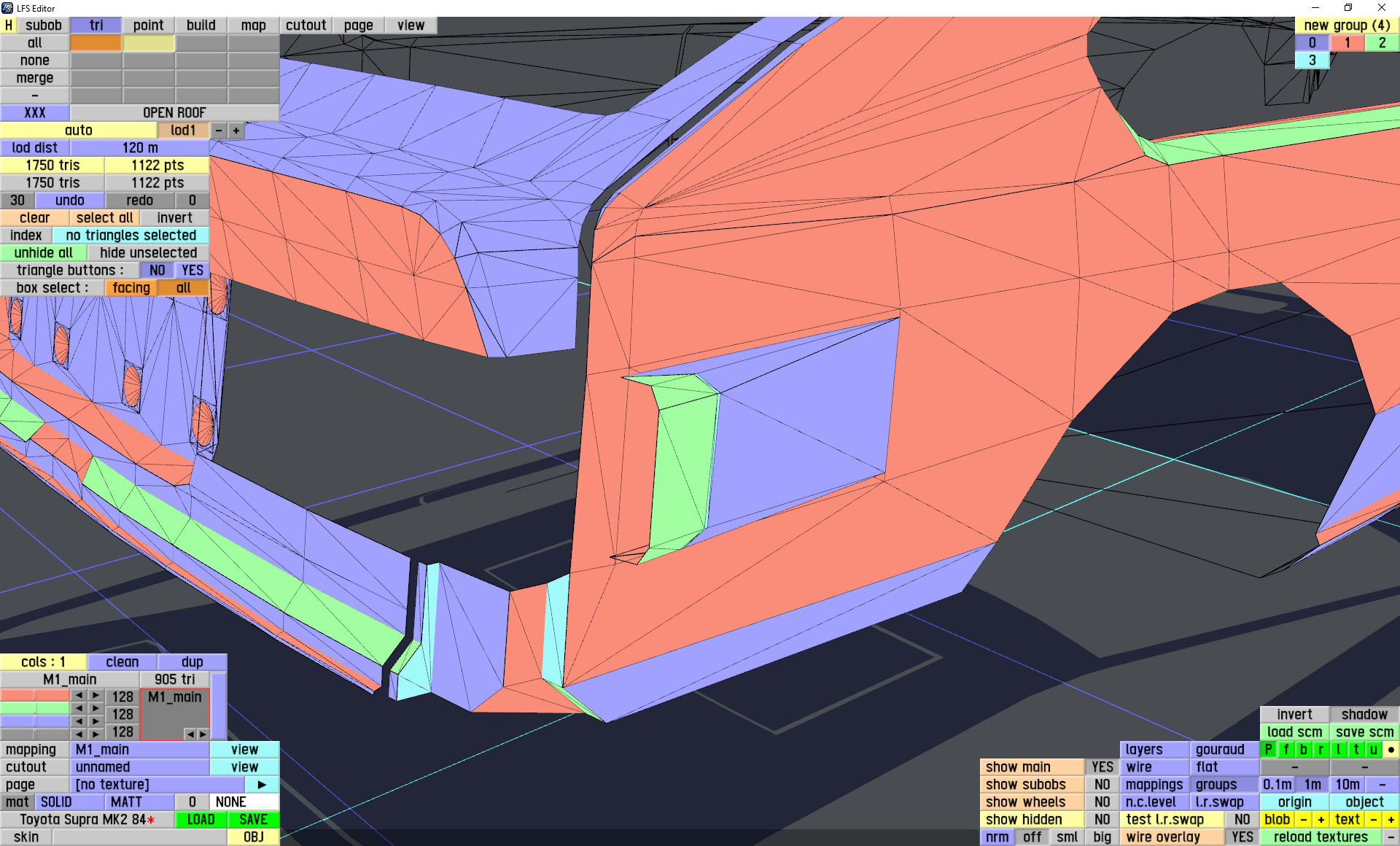This screenshot has width=1400, height=846.
Task: Increase blob size with its plus button
Action: [x=1321, y=819]
